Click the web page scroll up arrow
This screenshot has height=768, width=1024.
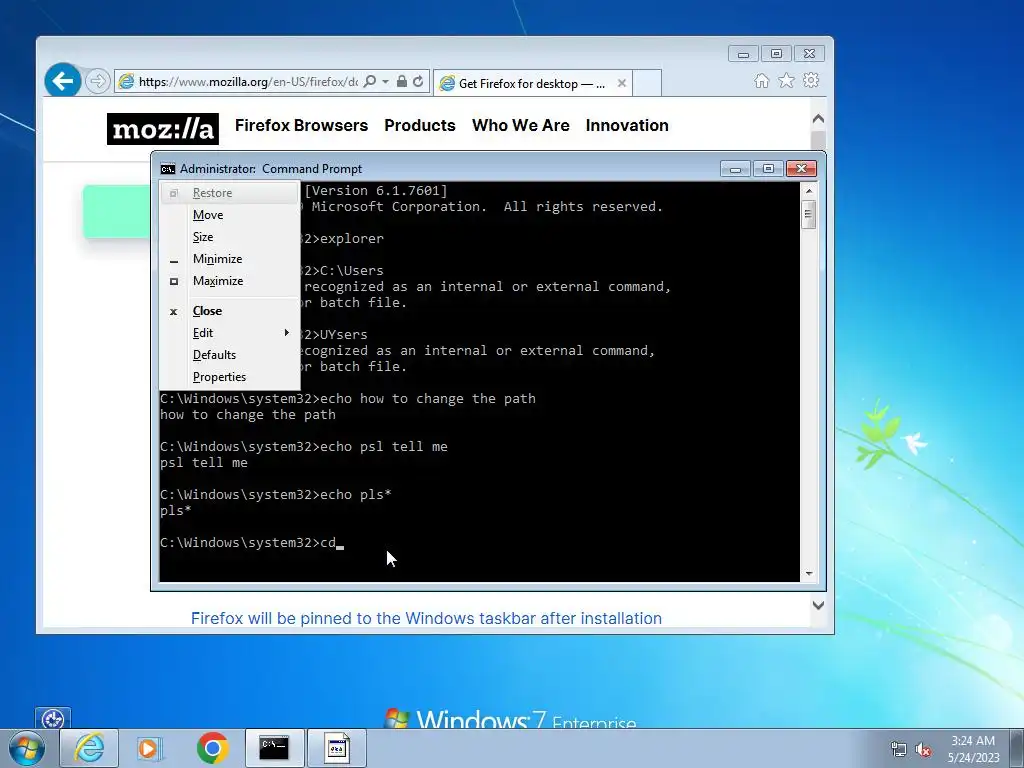818,120
